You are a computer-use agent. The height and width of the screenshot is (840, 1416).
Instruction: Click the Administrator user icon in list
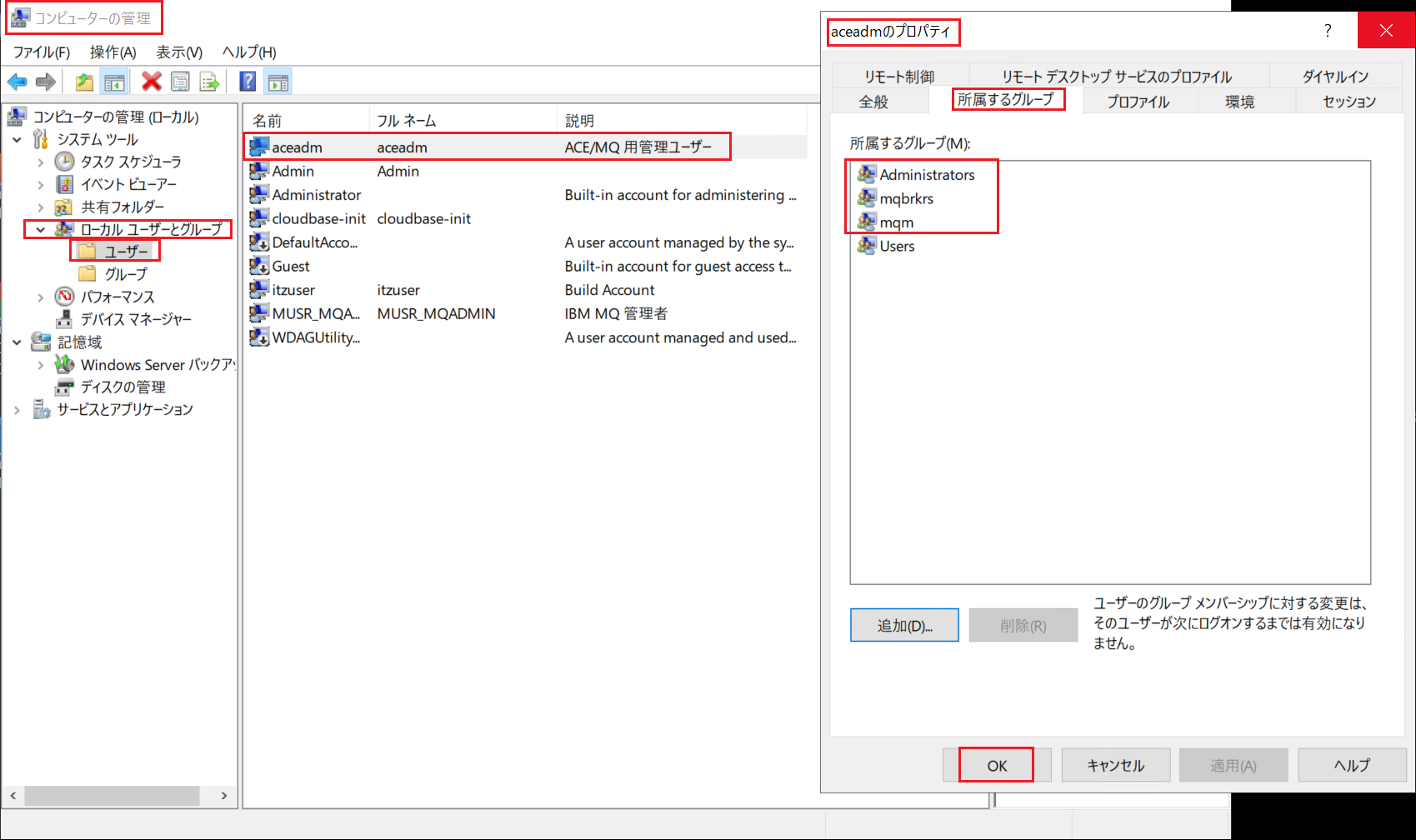click(259, 194)
